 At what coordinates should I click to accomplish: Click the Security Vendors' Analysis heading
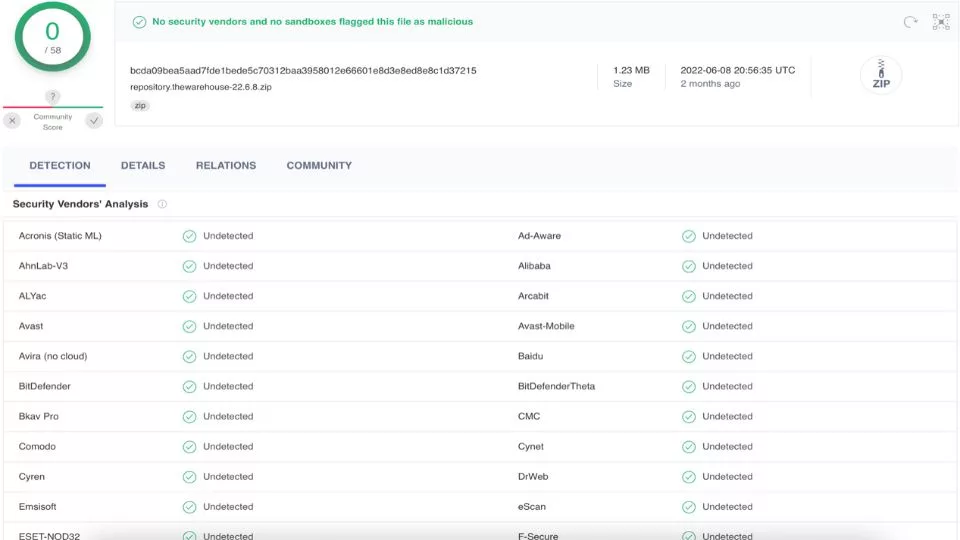tap(80, 204)
